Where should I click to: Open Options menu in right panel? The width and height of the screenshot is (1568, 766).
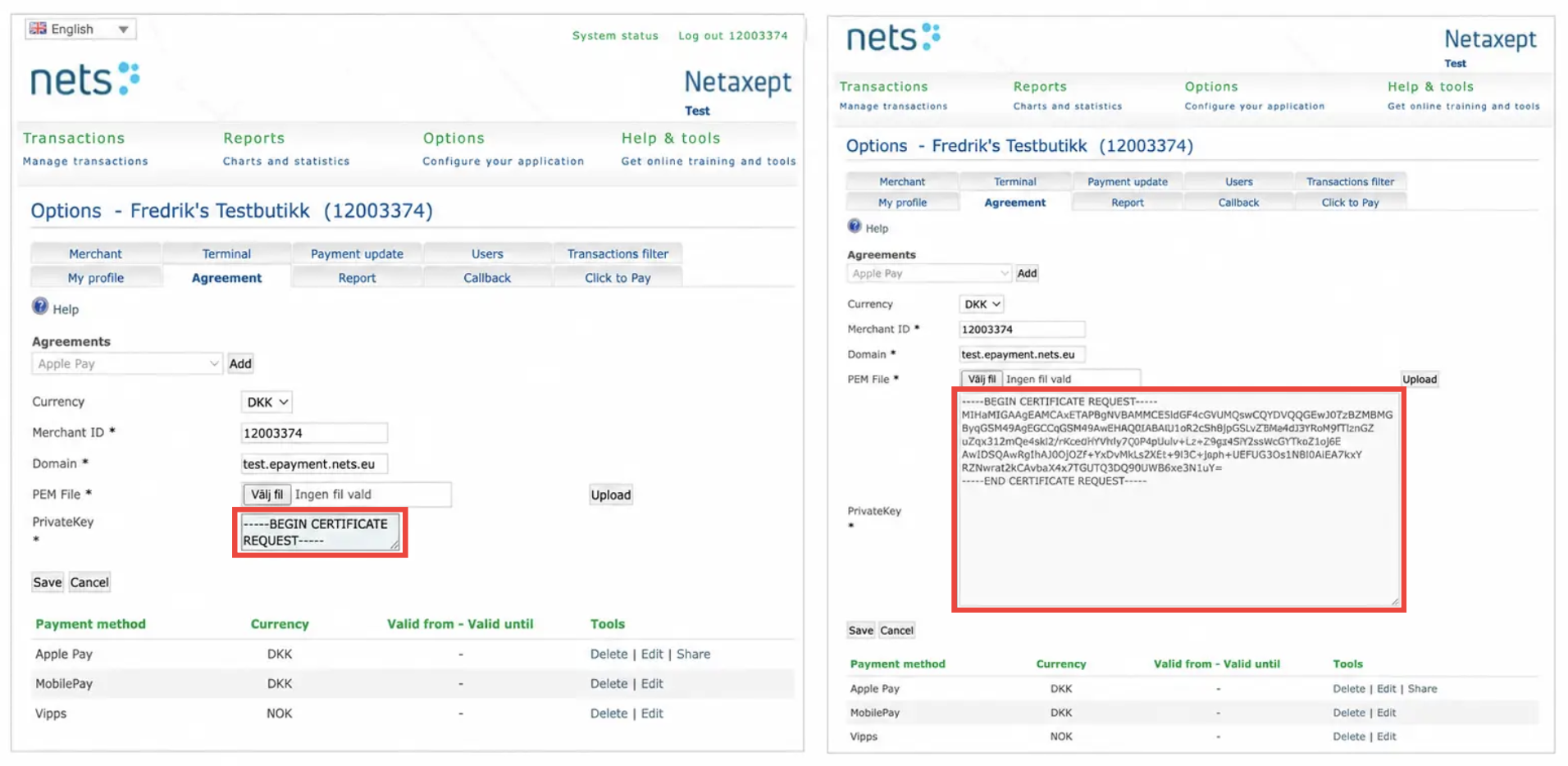(x=1211, y=86)
